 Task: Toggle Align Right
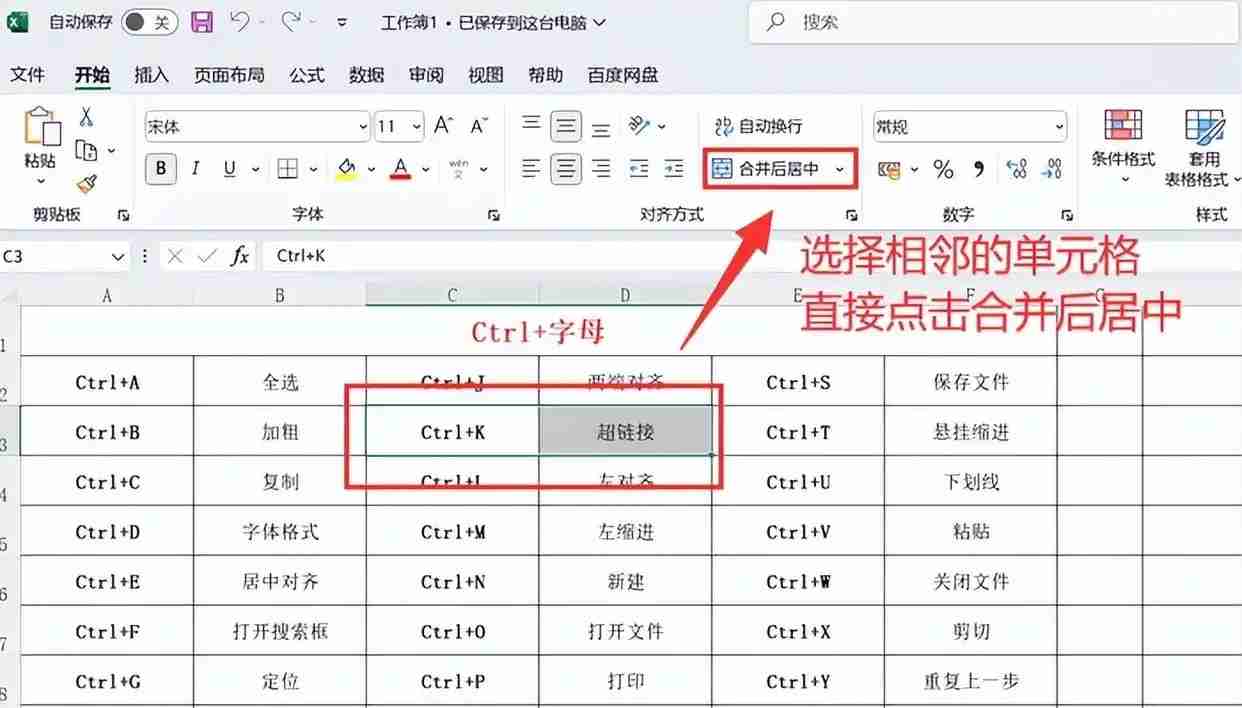click(601, 169)
